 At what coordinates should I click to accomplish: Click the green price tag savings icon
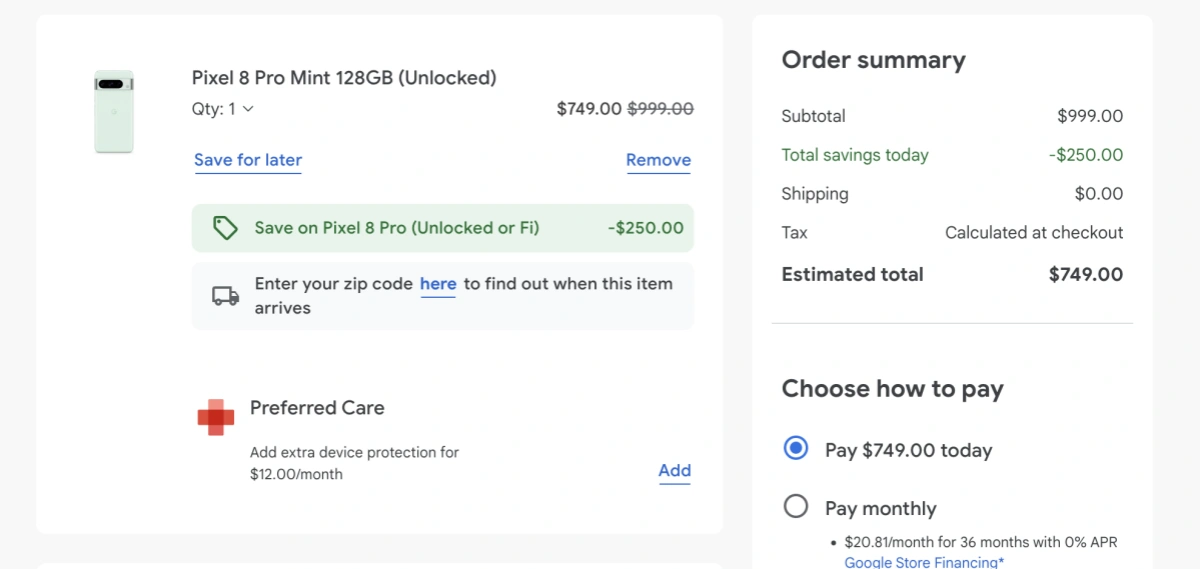[x=225, y=228]
